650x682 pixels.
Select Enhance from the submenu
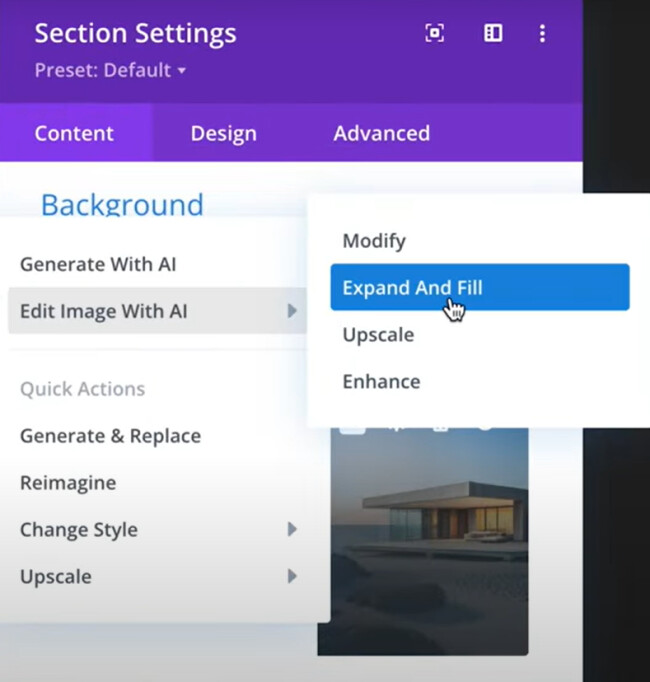point(381,382)
